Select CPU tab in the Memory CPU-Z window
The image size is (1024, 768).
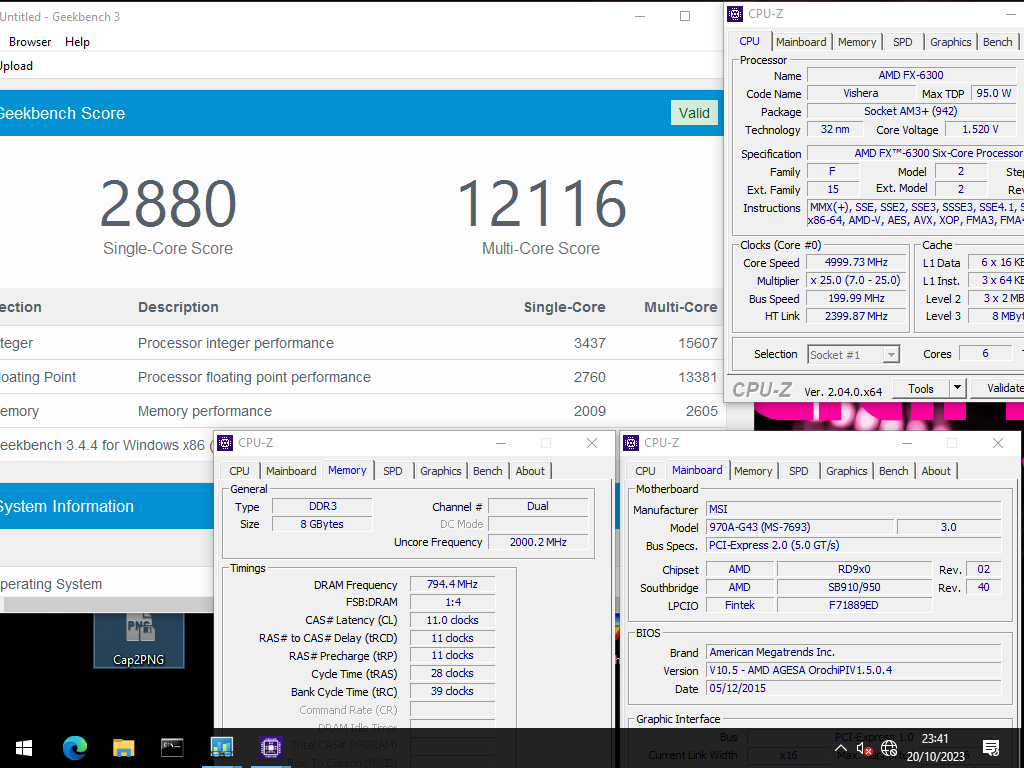click(x=239, y=471)
